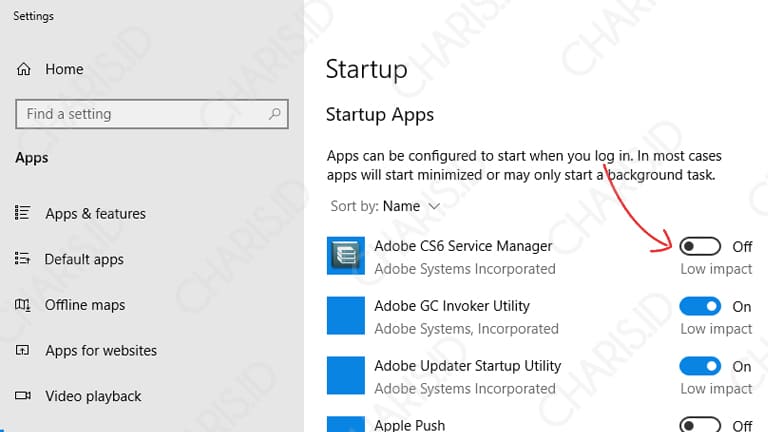Disable the Adobe GC Invoker Utility toggle

[700, 307]
